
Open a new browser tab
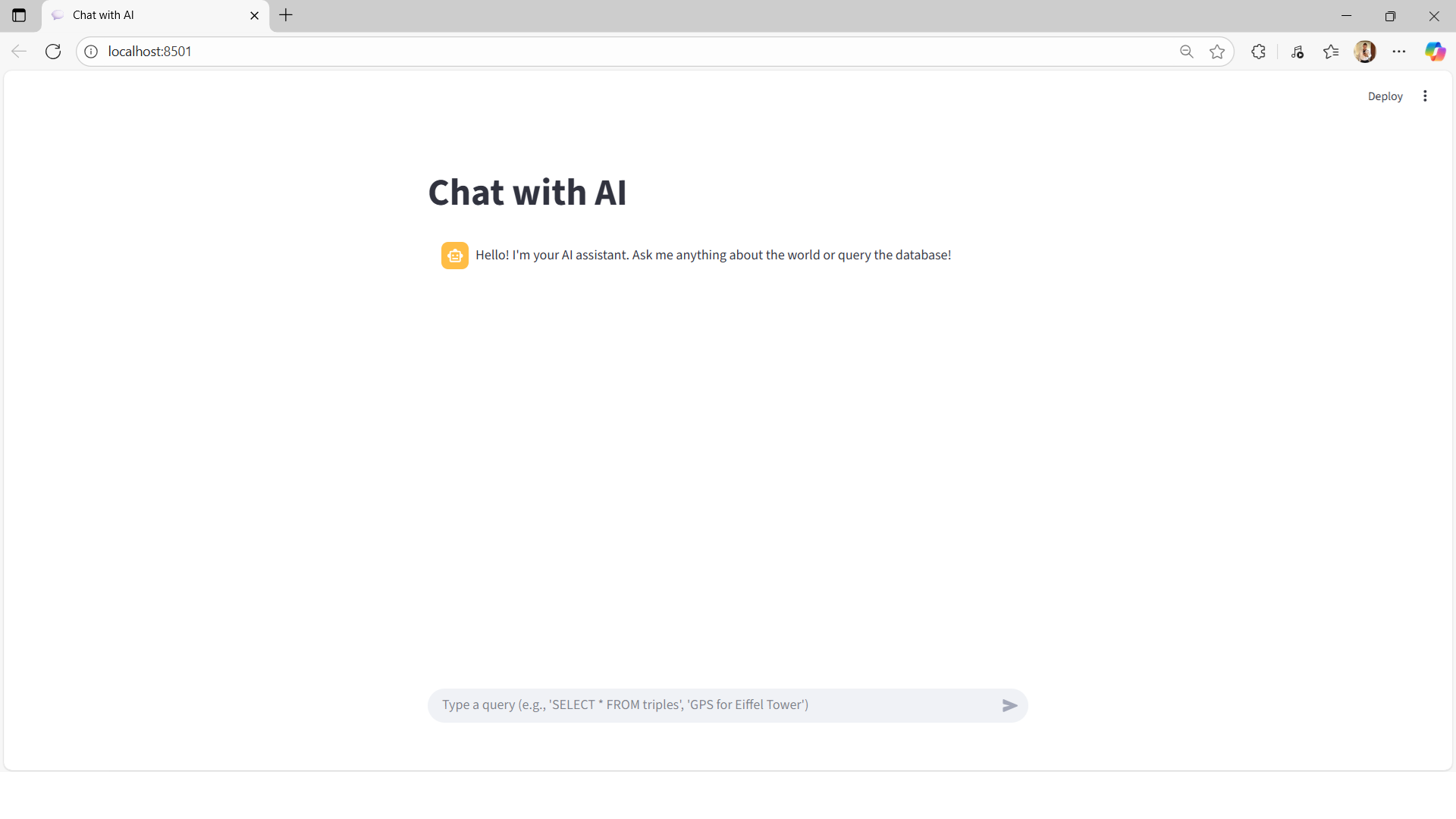click(x=286, y=15)
